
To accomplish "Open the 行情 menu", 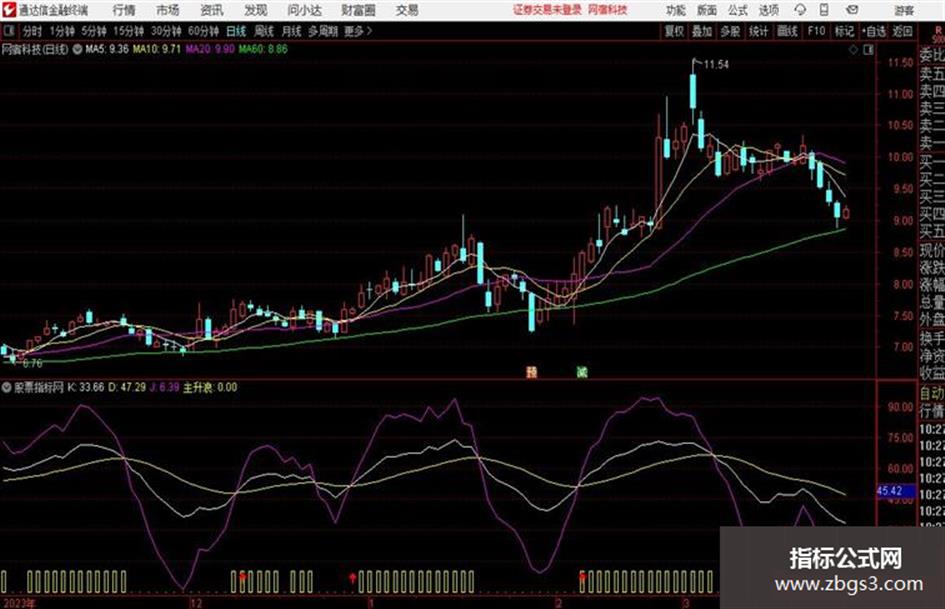I will click(x=124, y=10).
